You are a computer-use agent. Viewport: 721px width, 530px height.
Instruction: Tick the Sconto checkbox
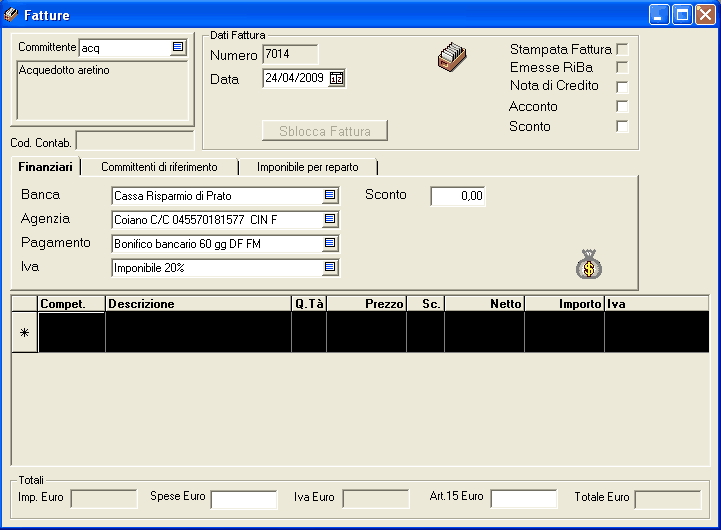tap(622, 126)
